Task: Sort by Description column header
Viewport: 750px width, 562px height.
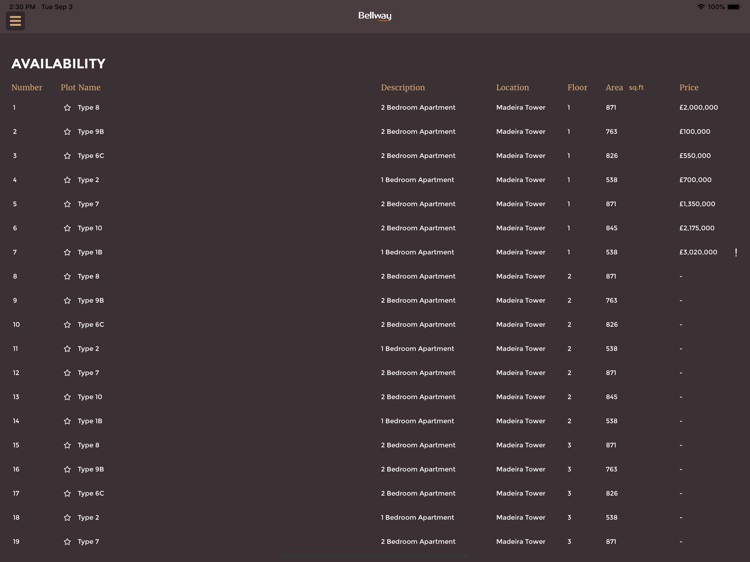Action: [x=403, y=88]
